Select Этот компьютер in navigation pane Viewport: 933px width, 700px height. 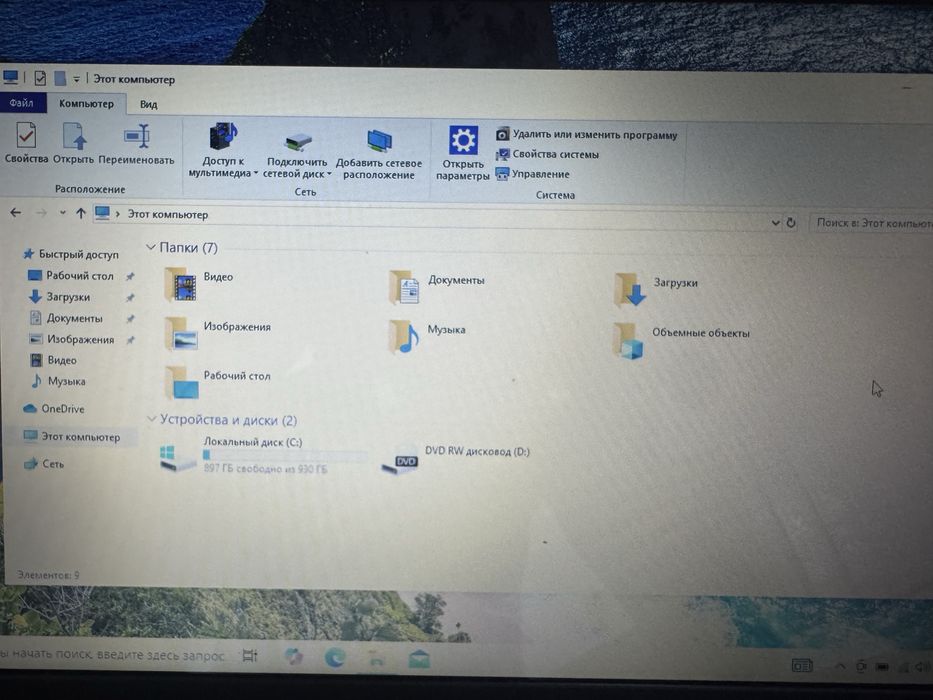coord(72,437)
